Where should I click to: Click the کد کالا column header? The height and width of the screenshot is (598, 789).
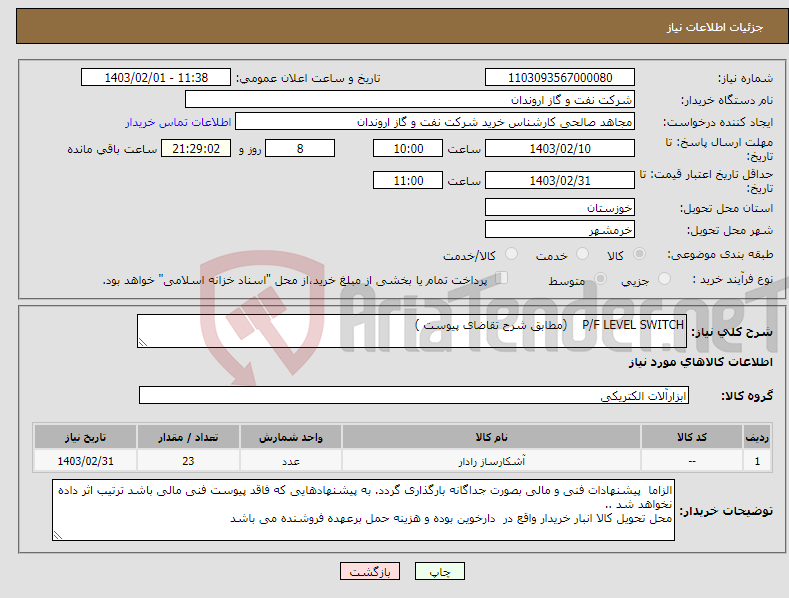coord(692,437)
